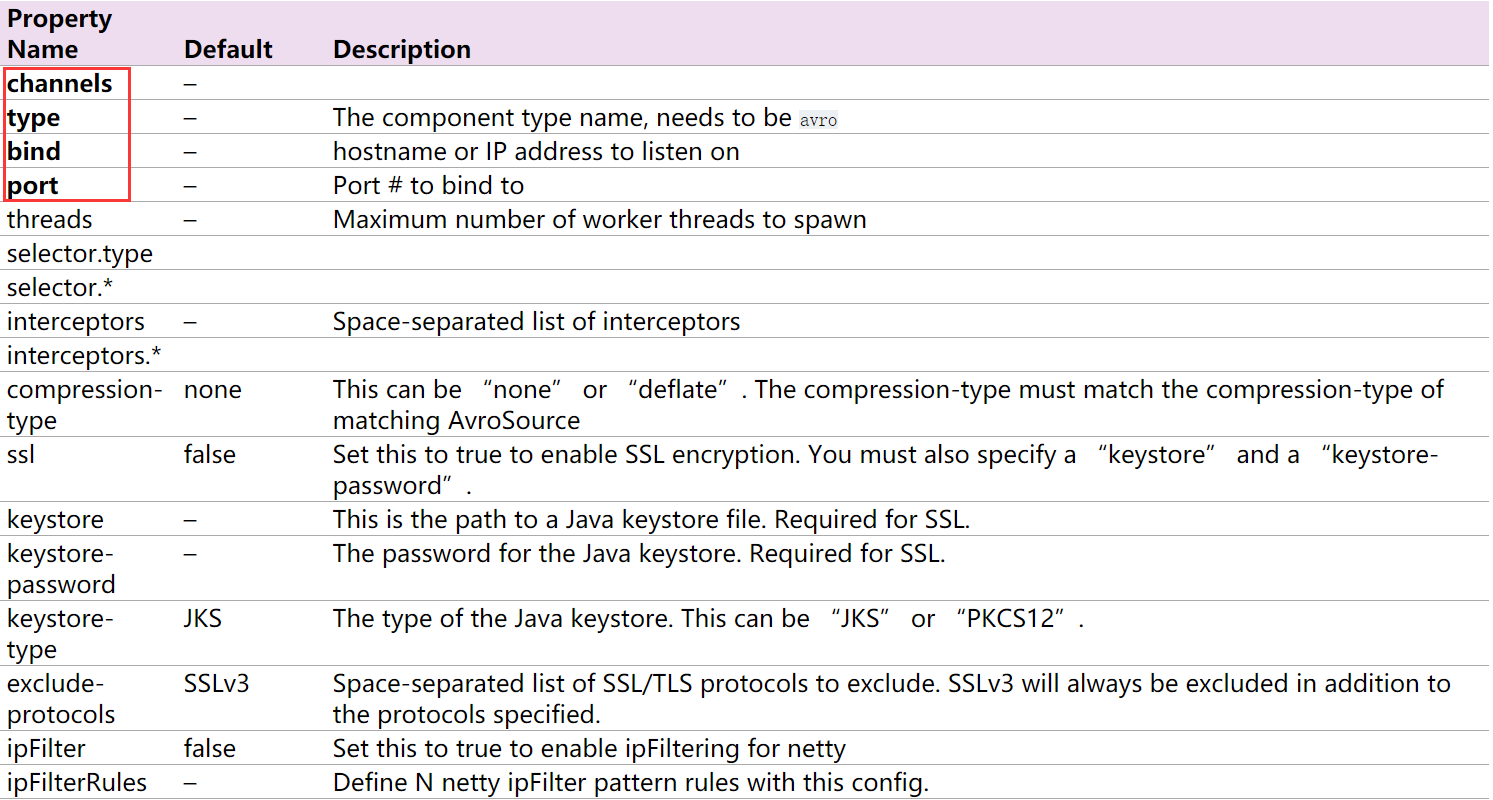Image resolution: width=1493 pixels, height=800 pixels.
Task: Select the port property name
Action: (x=33, y=185)
